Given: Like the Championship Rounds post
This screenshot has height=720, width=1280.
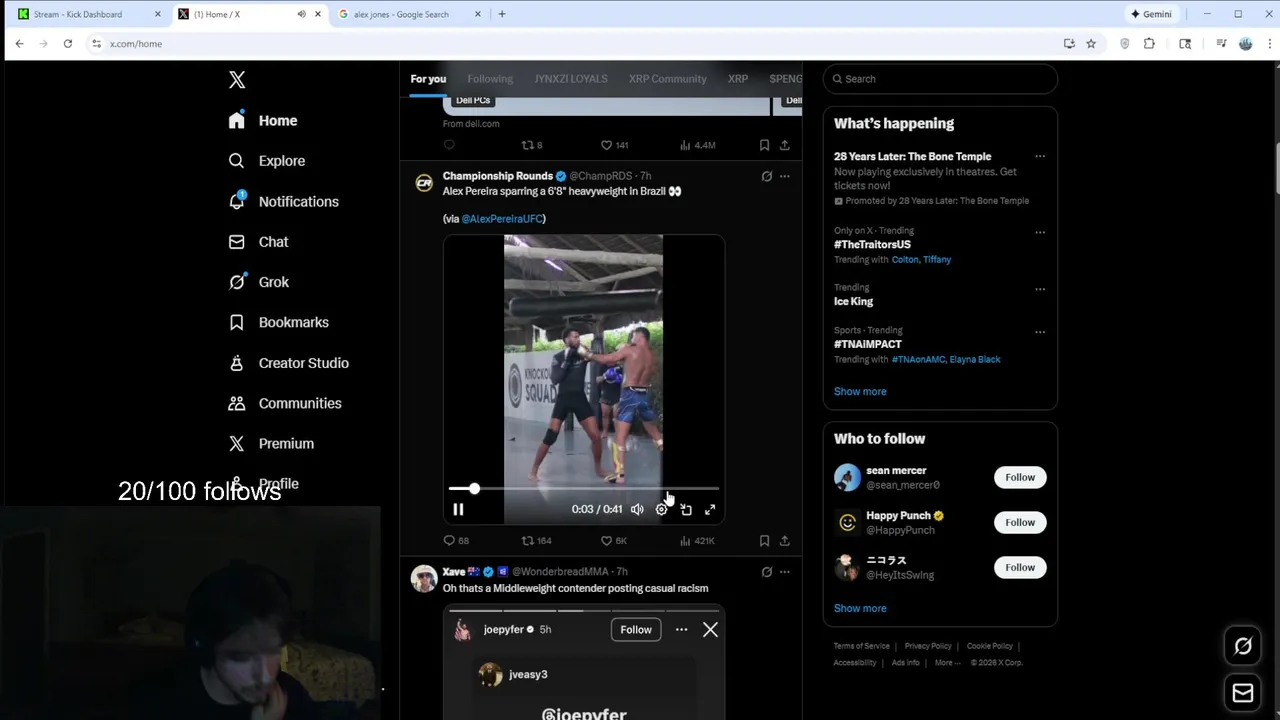Looking at the screenshot, I should pos(613,541).
